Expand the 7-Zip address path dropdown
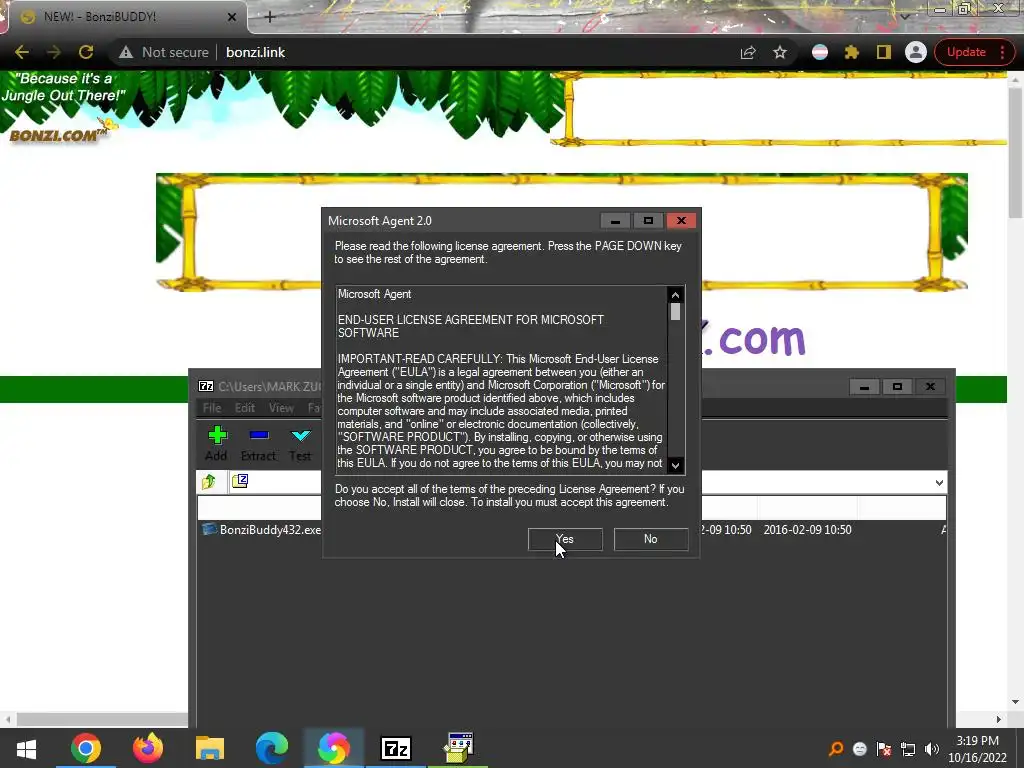Viewport: 1024px width, 768px height. tap(939, 483)
